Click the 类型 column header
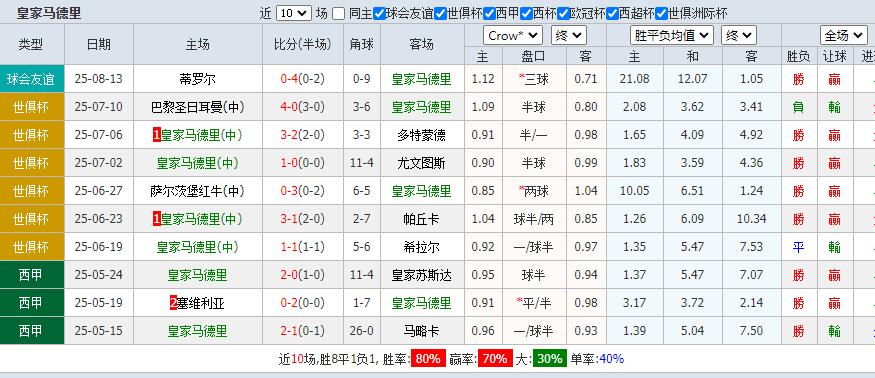 [x=30, y=44]
